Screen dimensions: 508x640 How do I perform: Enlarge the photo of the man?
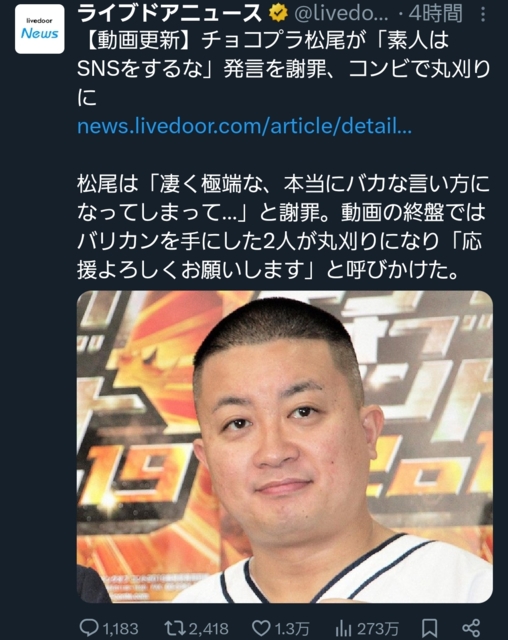coord(285,447)
